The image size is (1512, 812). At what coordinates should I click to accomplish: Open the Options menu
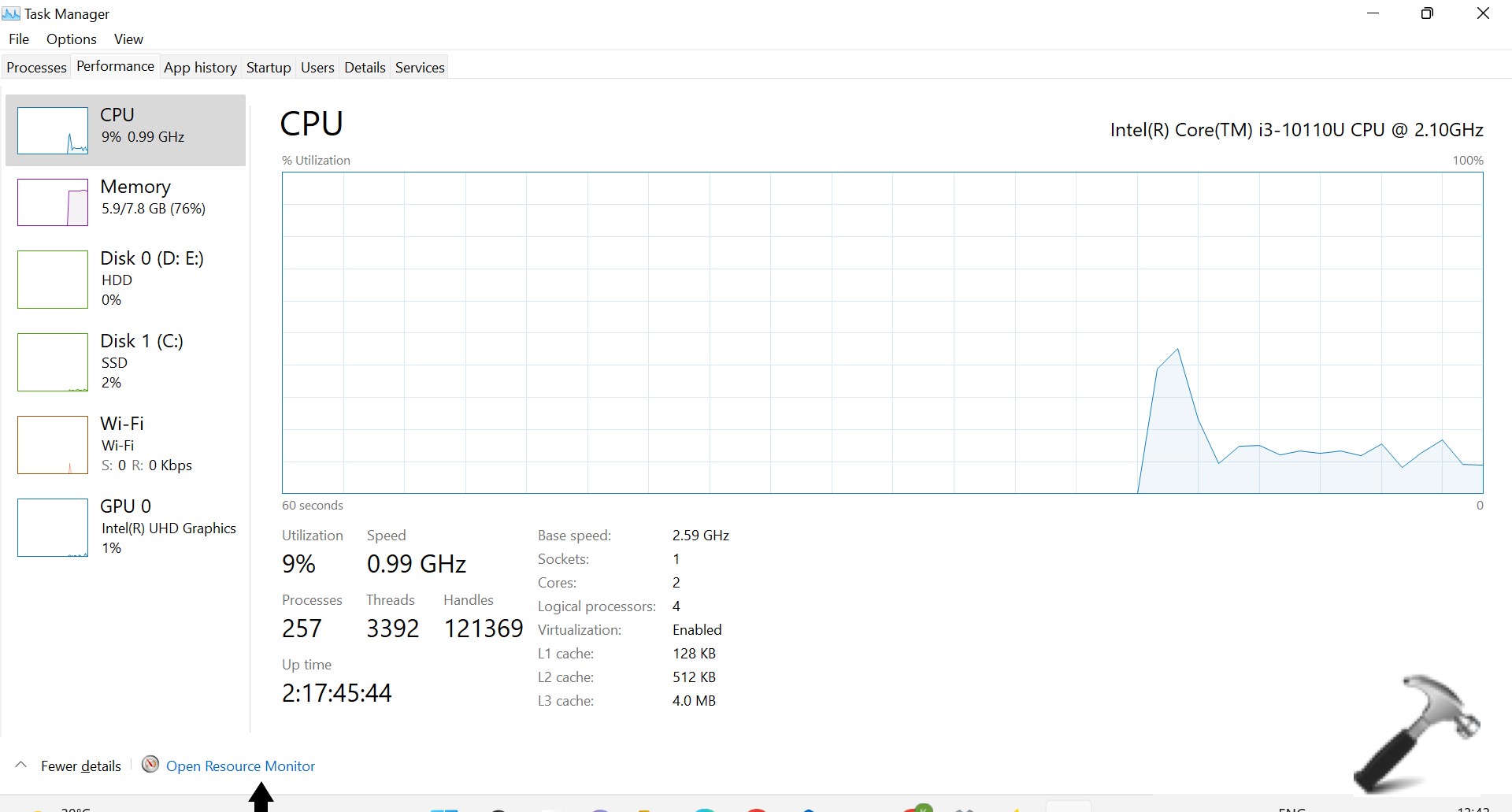coord(72,39)
